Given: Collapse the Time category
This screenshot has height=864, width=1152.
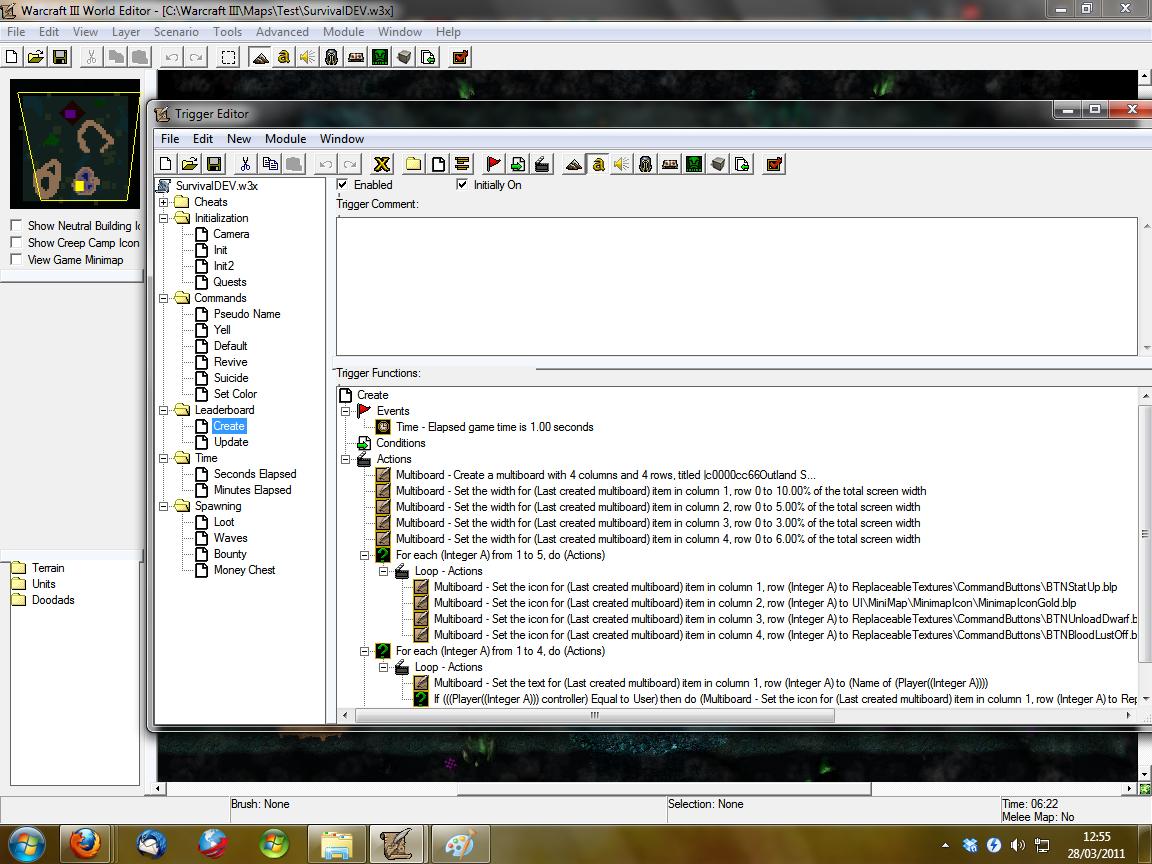Looking at the screenshot, I should click(163, 458).
